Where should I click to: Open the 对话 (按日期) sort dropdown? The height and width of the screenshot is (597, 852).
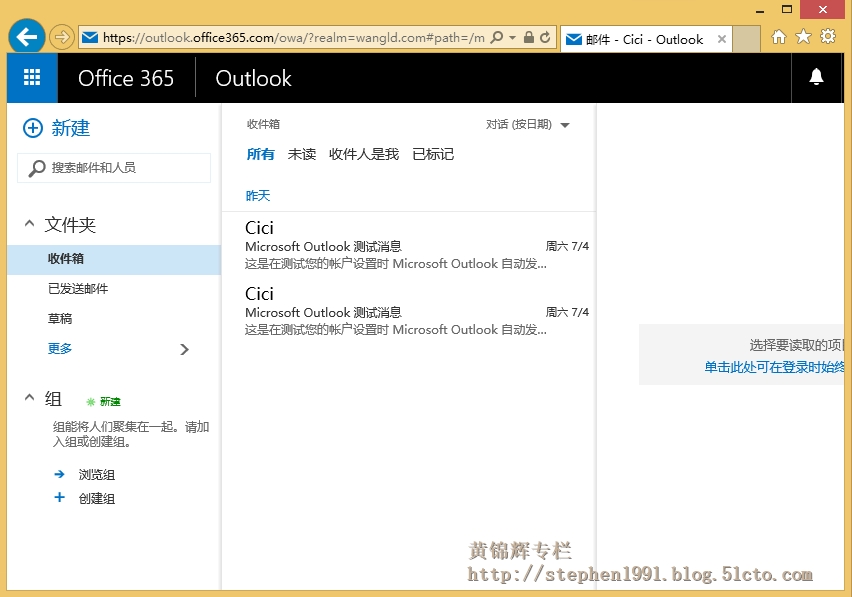528,124
